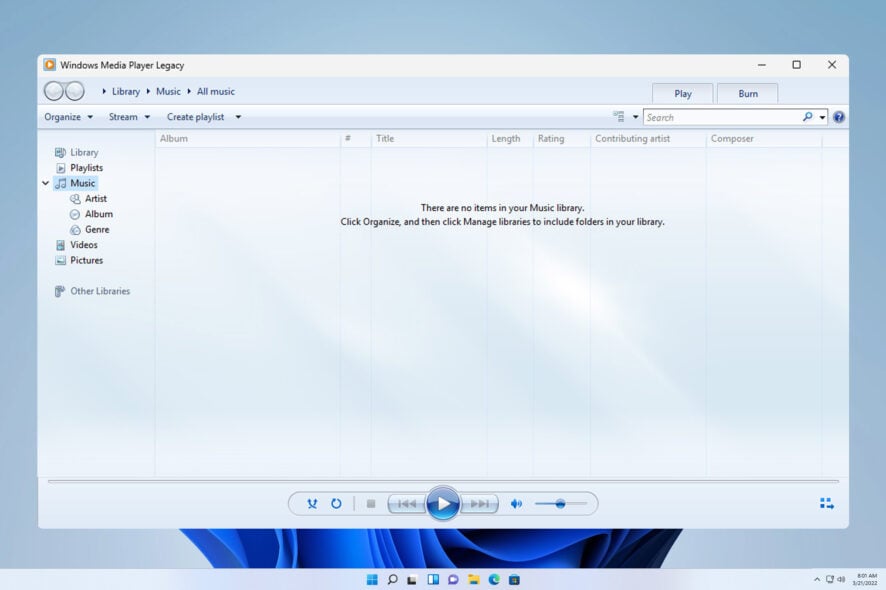Click the volume slider
The image size is (886, 590).
(x=561, y=503)
